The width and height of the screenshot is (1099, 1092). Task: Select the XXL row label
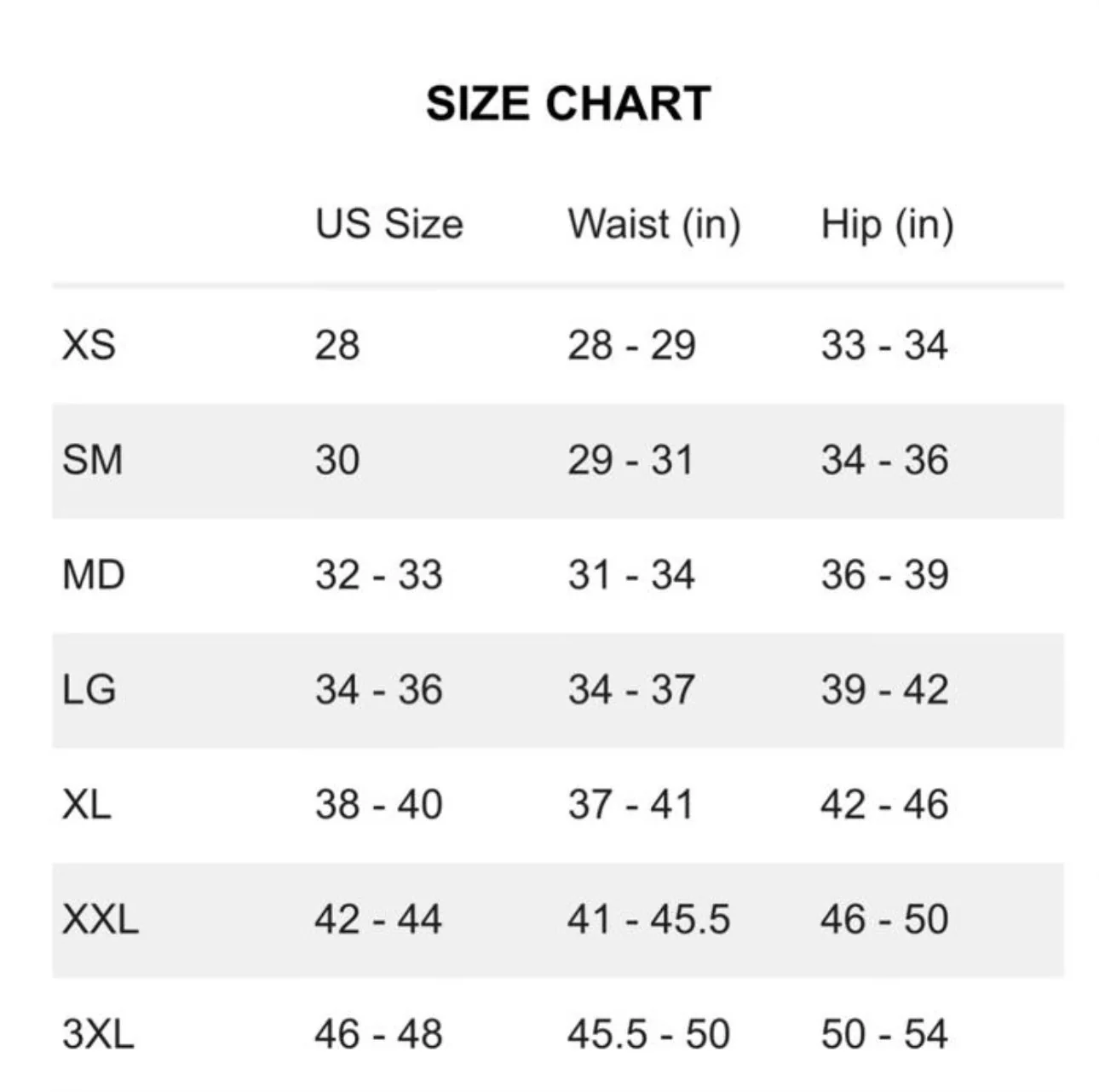(101, 920)
